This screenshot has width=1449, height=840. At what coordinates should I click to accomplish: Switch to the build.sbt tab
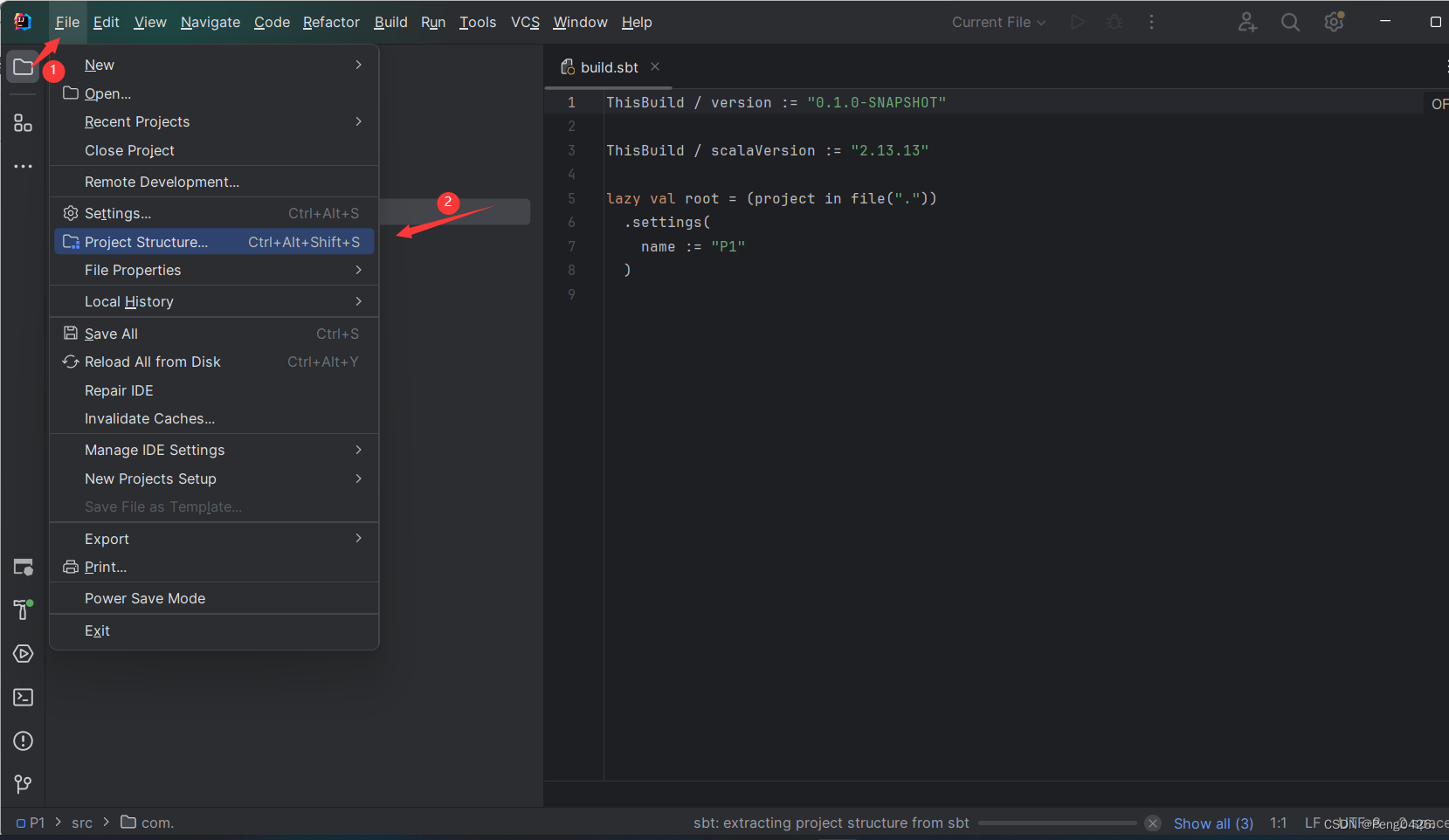coord(610,67)
